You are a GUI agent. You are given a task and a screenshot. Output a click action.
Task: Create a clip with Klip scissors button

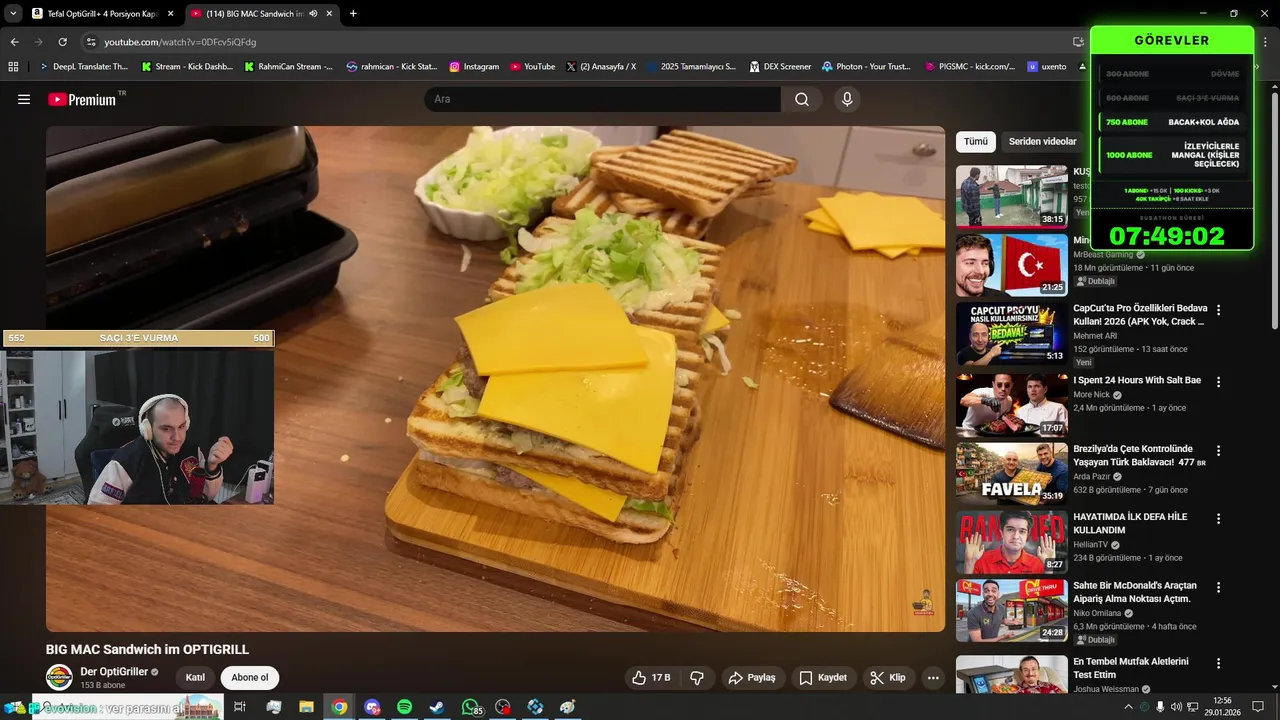pyautogui.click(x=888, y=678)
